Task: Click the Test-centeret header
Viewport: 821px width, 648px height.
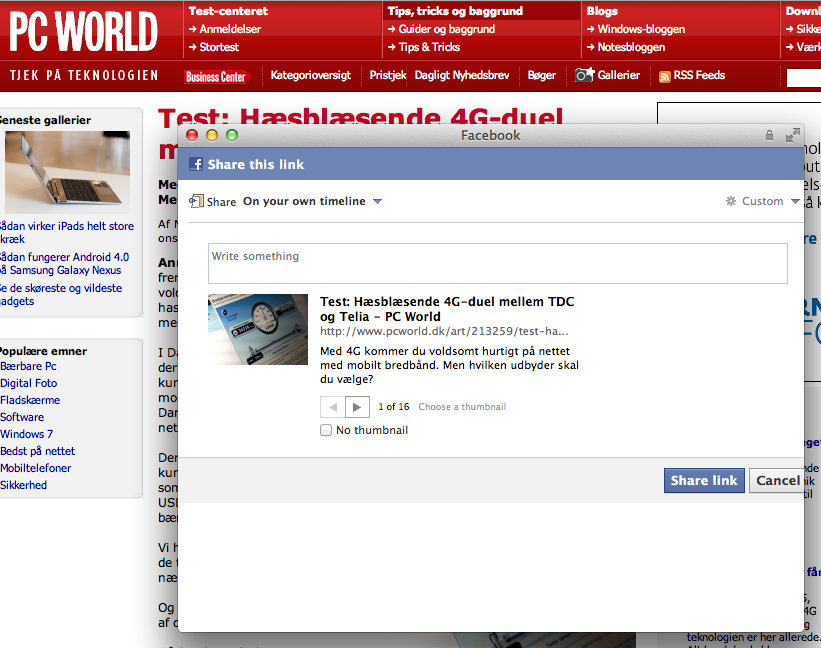Action: click(228, 11)
